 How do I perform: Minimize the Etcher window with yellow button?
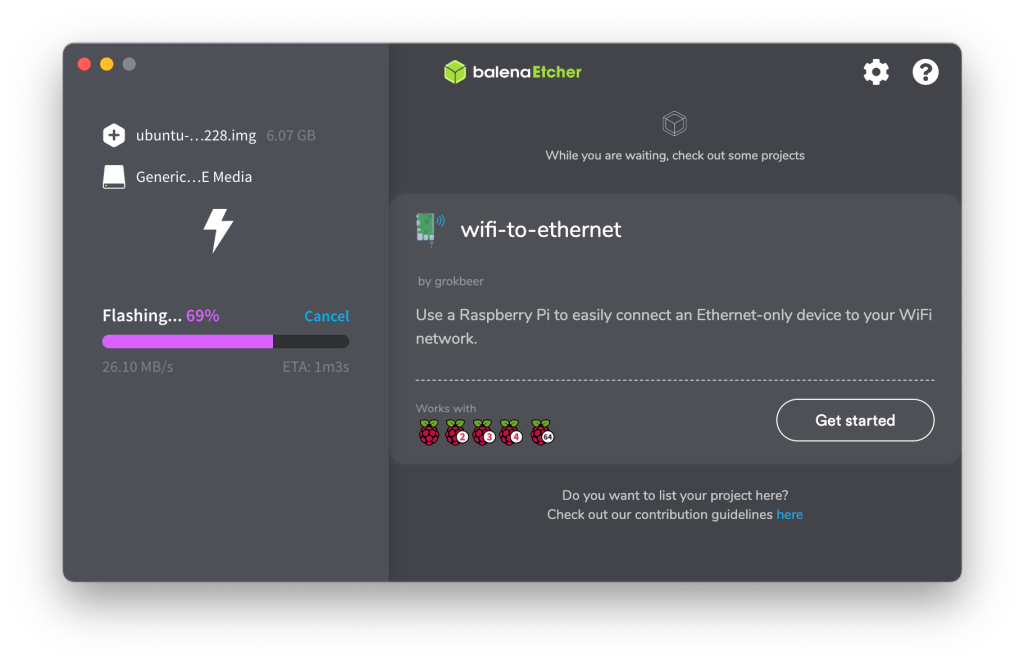coord(107,64)
